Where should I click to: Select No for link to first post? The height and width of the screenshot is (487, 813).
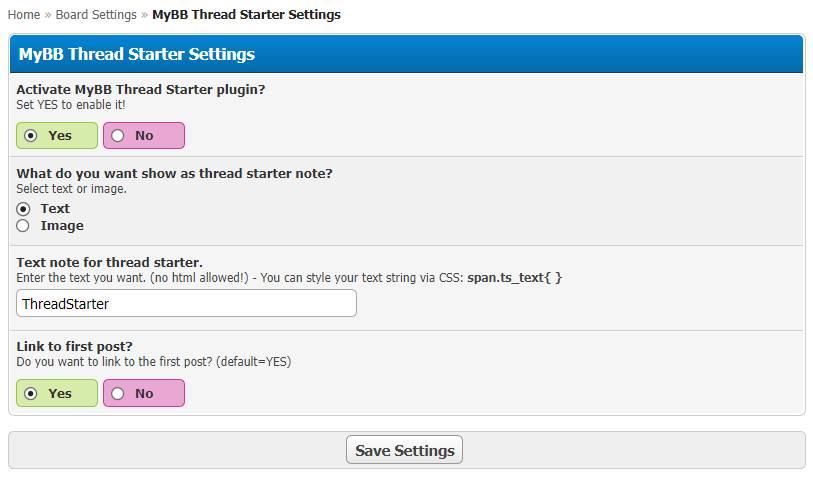pyautogui.click(x=118, y=394)
